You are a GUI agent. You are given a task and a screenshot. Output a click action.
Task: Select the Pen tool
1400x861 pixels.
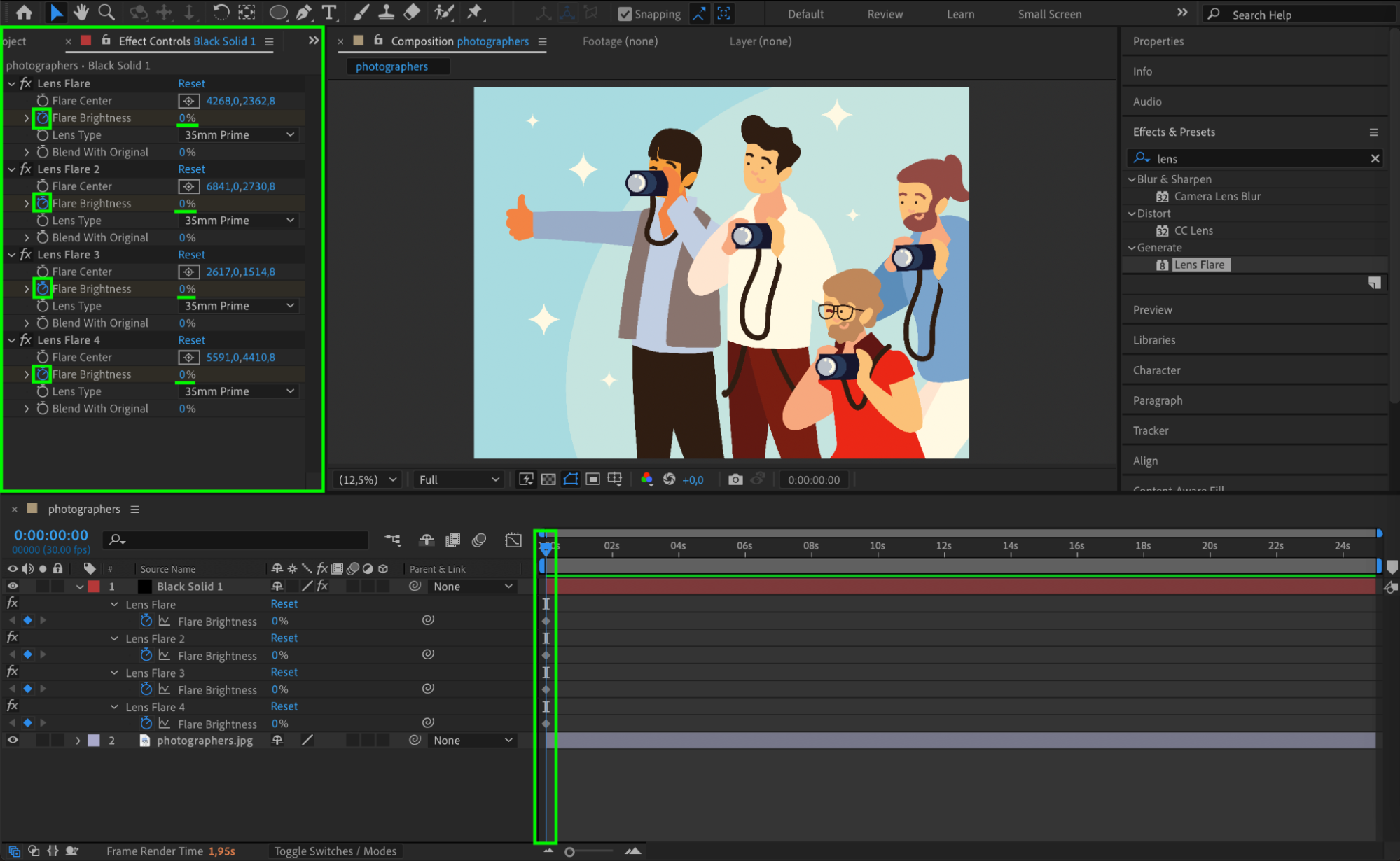click(x=304, y=12)
